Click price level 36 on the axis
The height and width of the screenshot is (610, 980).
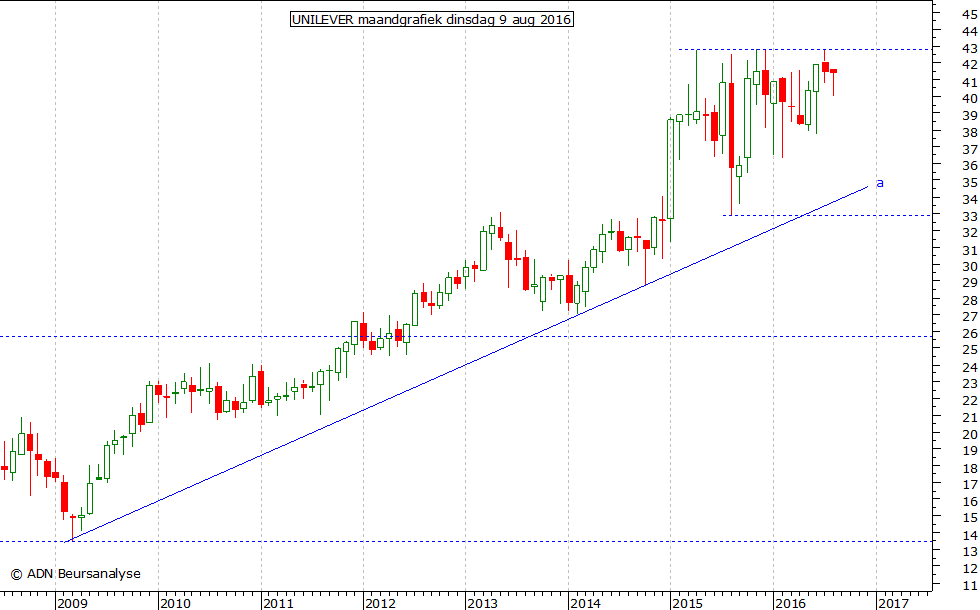point(970,166)
